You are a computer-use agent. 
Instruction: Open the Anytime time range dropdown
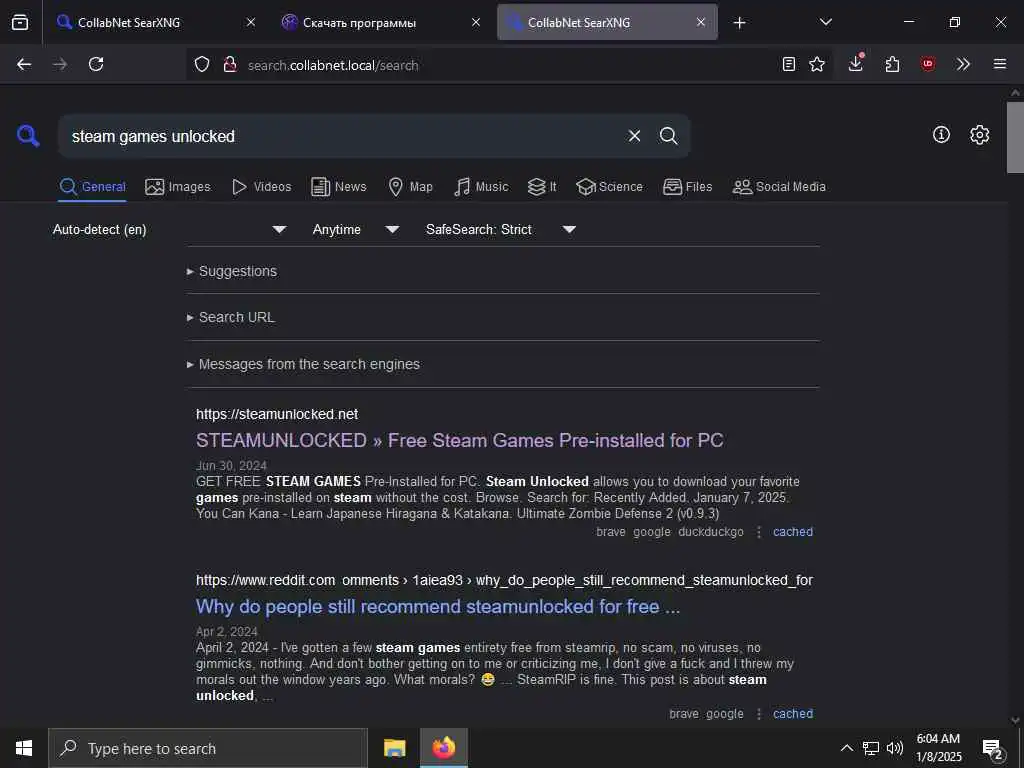(x=355, y=229)
